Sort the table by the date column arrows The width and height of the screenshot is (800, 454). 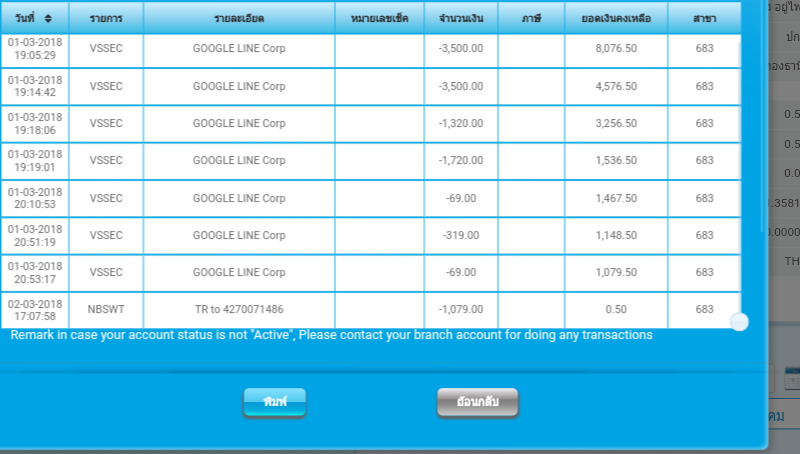48,18
